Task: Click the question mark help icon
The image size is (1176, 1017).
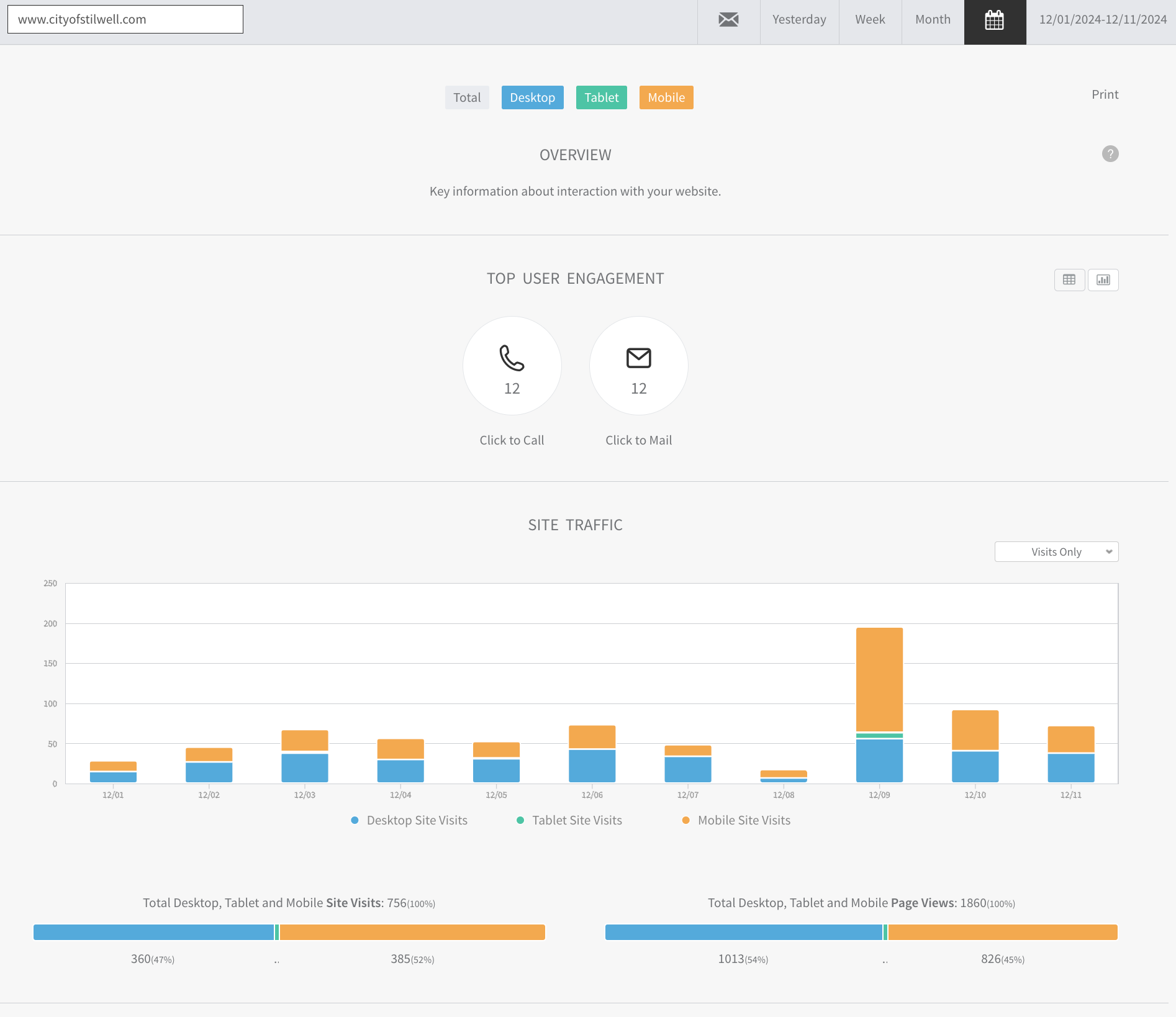Action: coord(1110,154)
